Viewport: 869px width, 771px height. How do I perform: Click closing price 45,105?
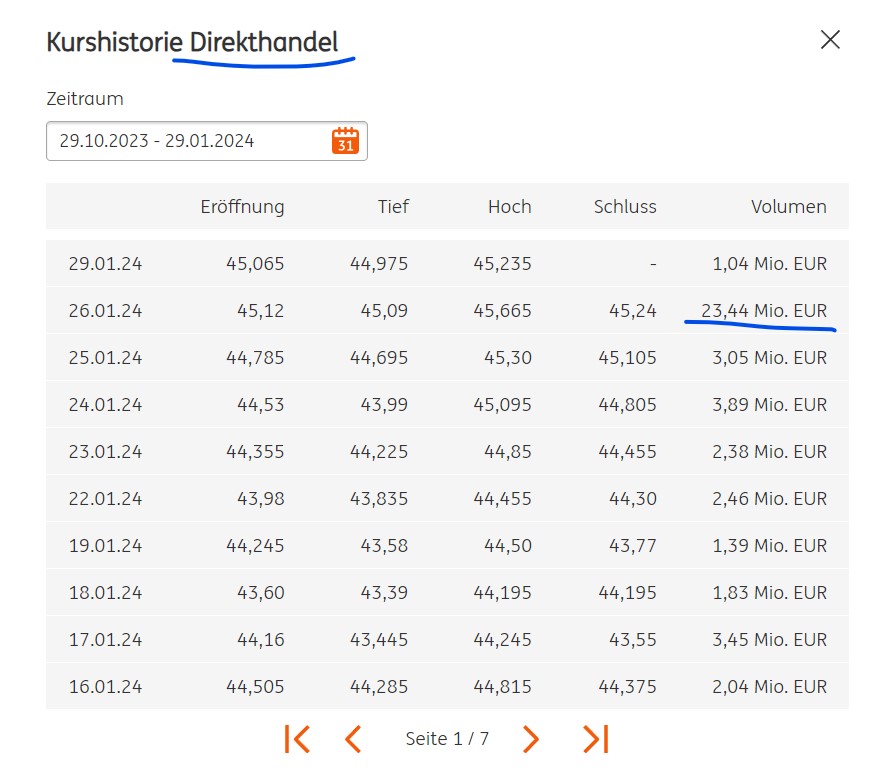point(627,358)
